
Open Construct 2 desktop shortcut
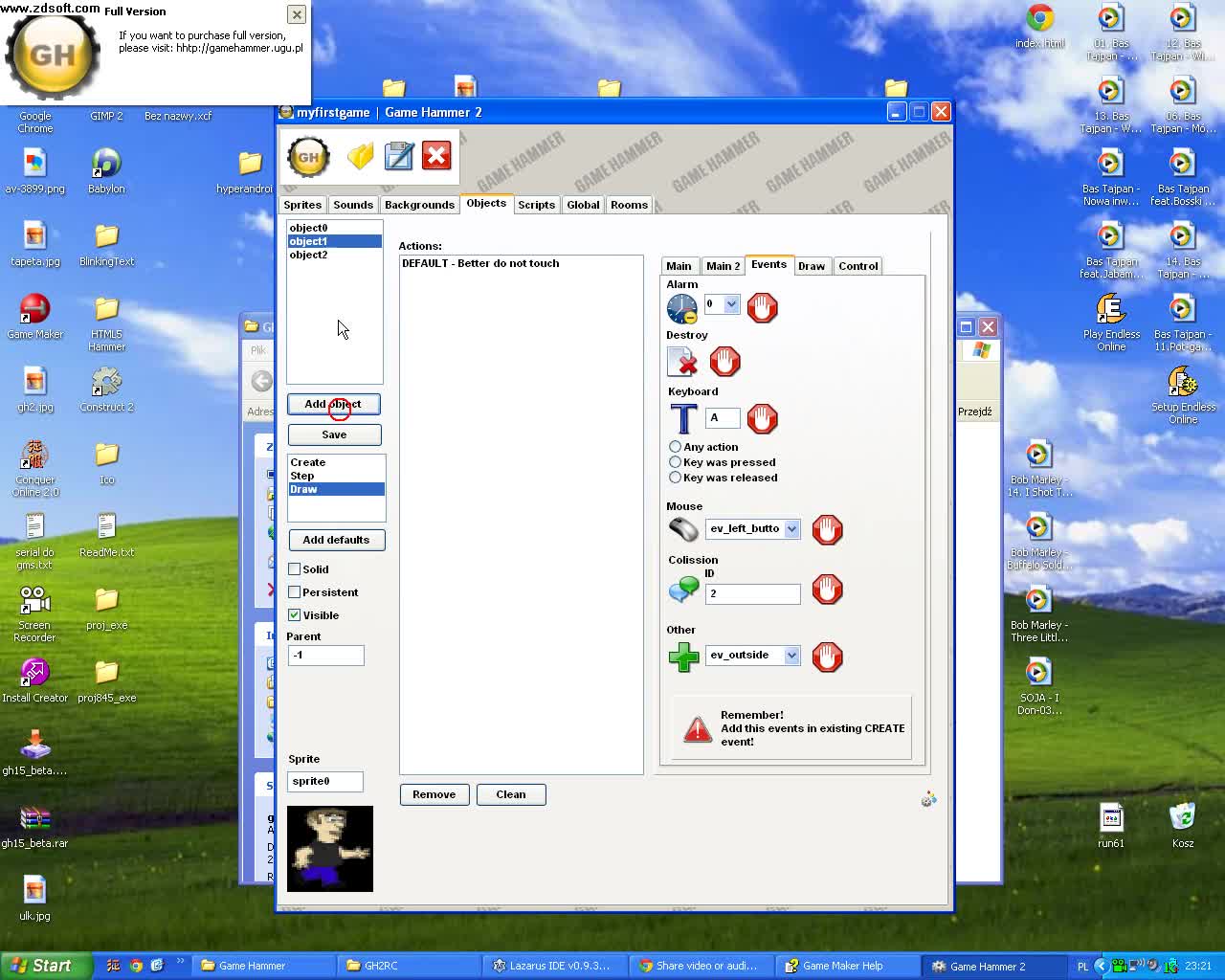[x=106, y=390]
